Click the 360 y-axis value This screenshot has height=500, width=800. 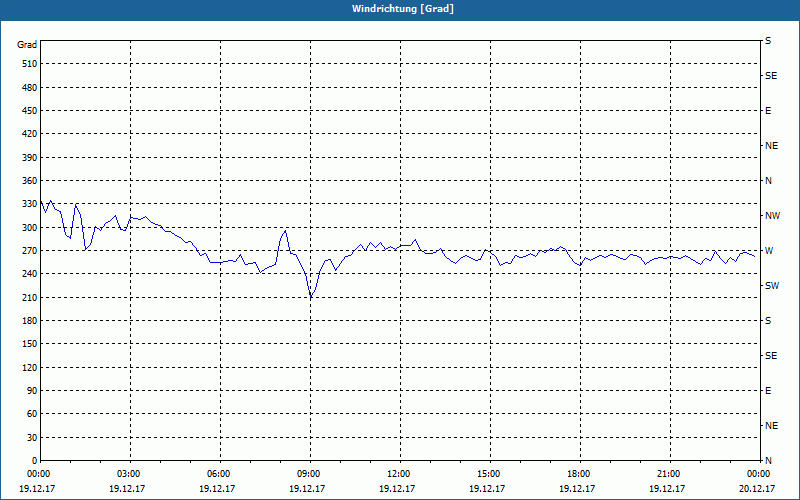pyautogui.click(x=30, y=181)
